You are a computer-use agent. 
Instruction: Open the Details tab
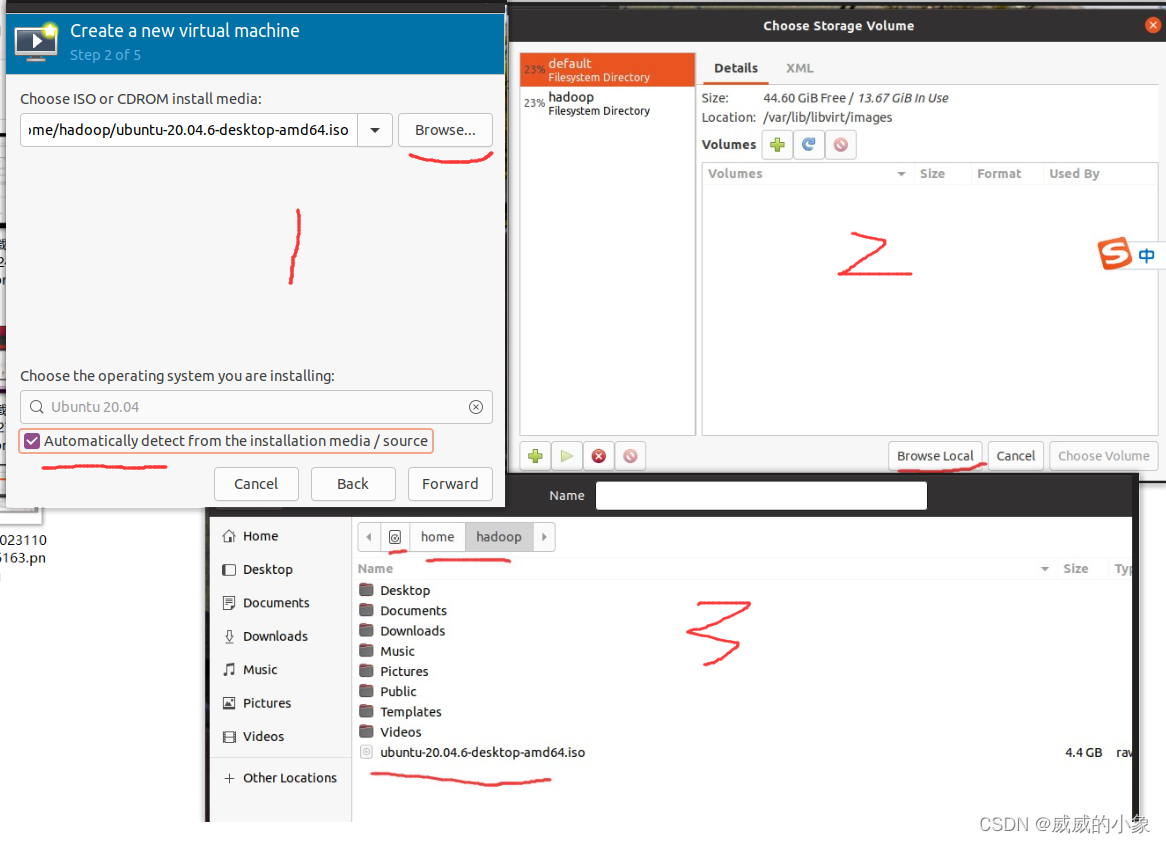(736, 68)
